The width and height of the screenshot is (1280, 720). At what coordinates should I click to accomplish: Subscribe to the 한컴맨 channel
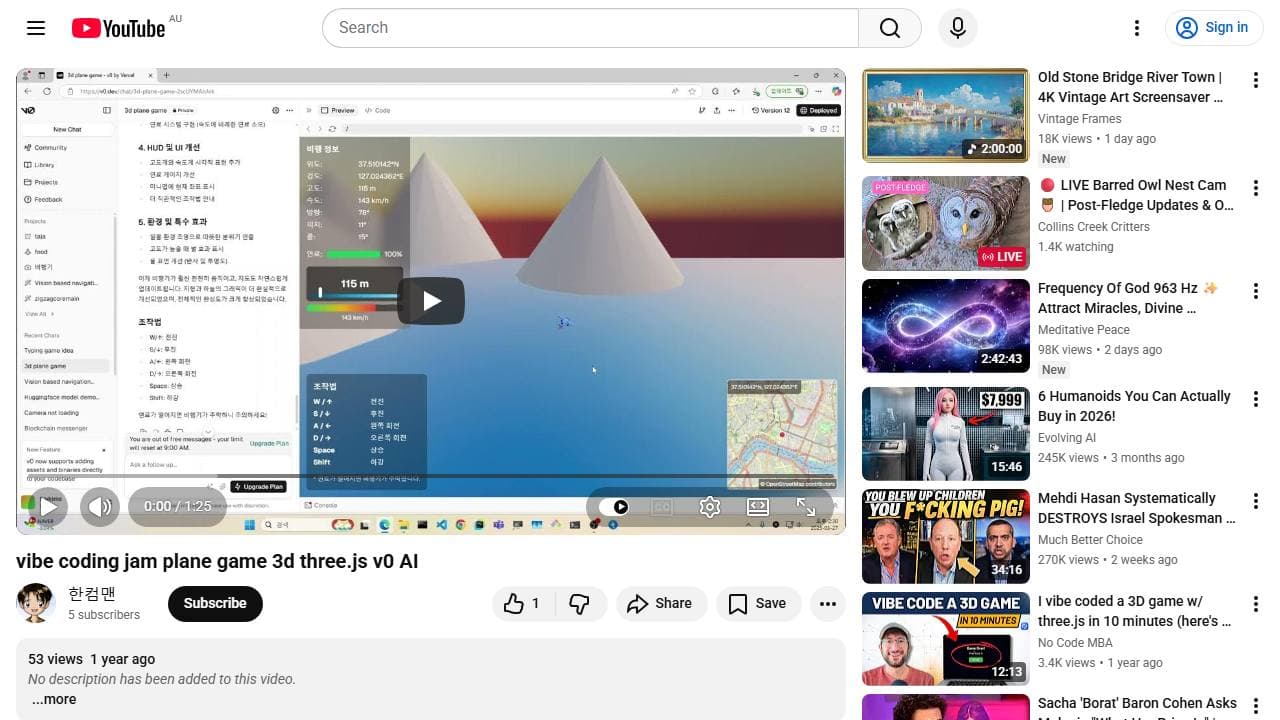[x=215, y=603]
